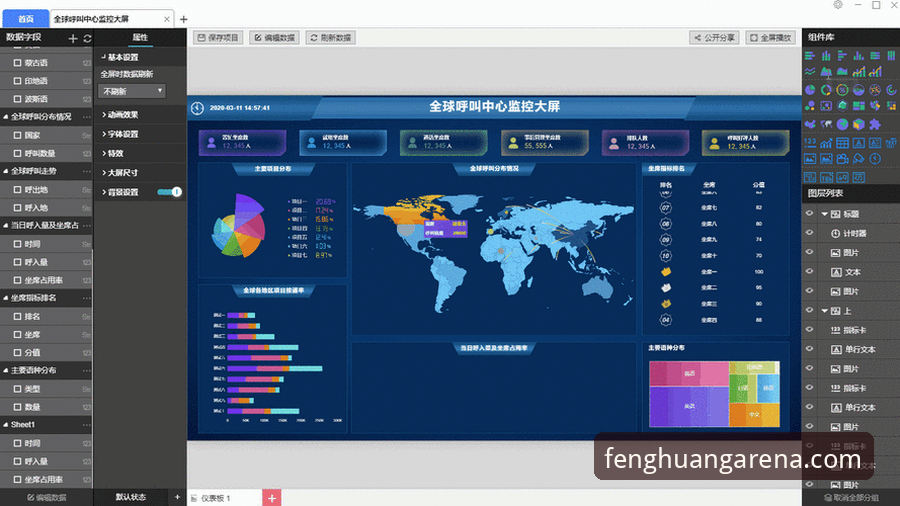Hide the 标题 group layer
Image resolution: width=900 pixels, height=506 pixels.
click(x=809, y=213)
